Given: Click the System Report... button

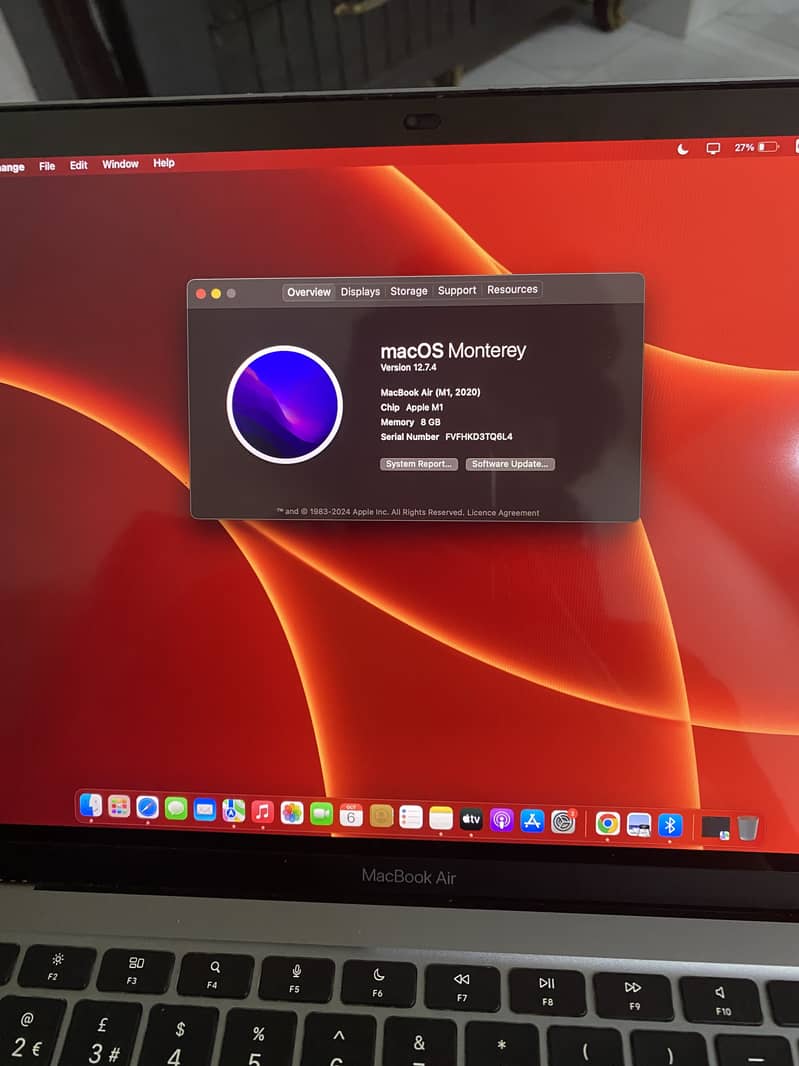Looking at the screenshot, I should [419, 464].
